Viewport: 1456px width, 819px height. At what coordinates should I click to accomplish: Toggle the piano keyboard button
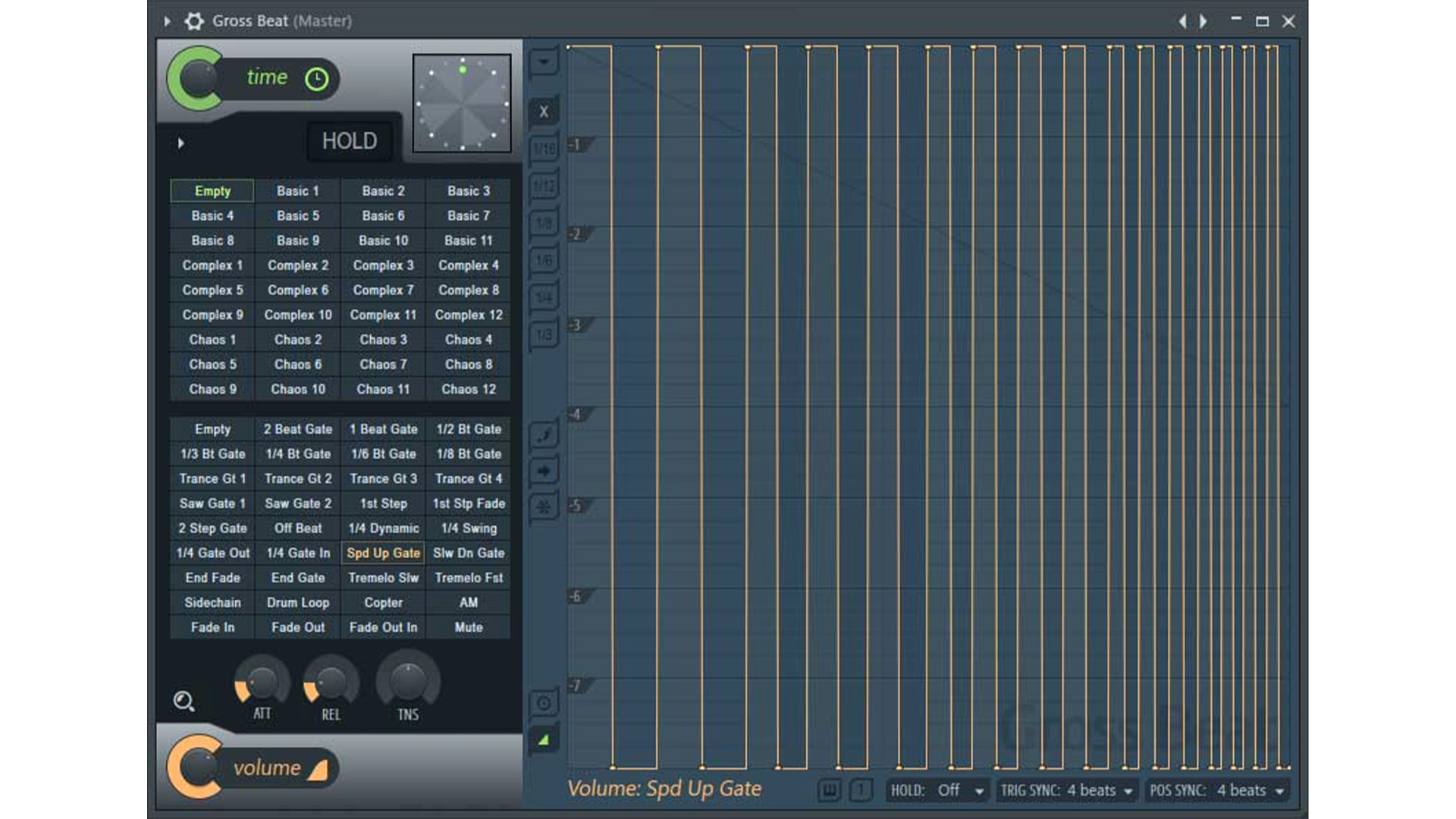830,790
